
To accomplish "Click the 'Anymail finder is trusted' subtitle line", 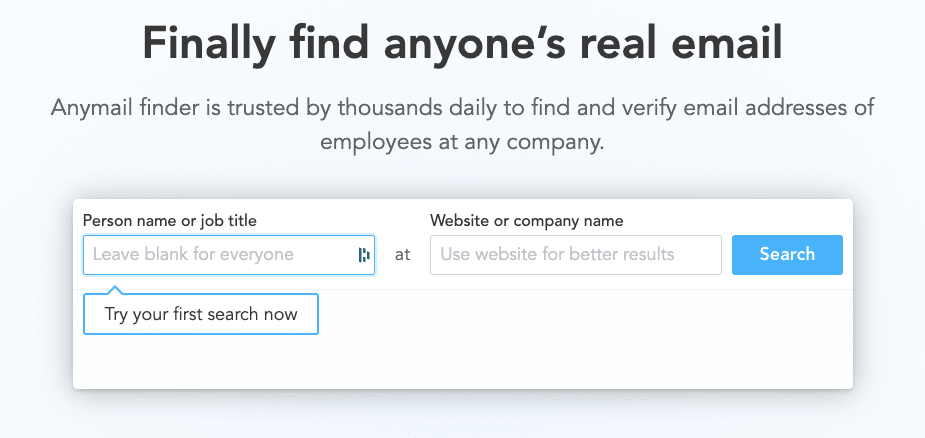I will [x=462, y=108].
